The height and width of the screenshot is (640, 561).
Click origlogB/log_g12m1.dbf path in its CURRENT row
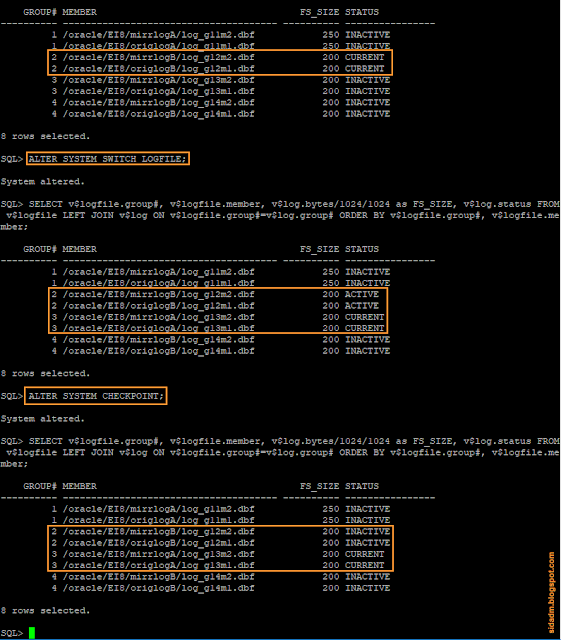[158, 69]
